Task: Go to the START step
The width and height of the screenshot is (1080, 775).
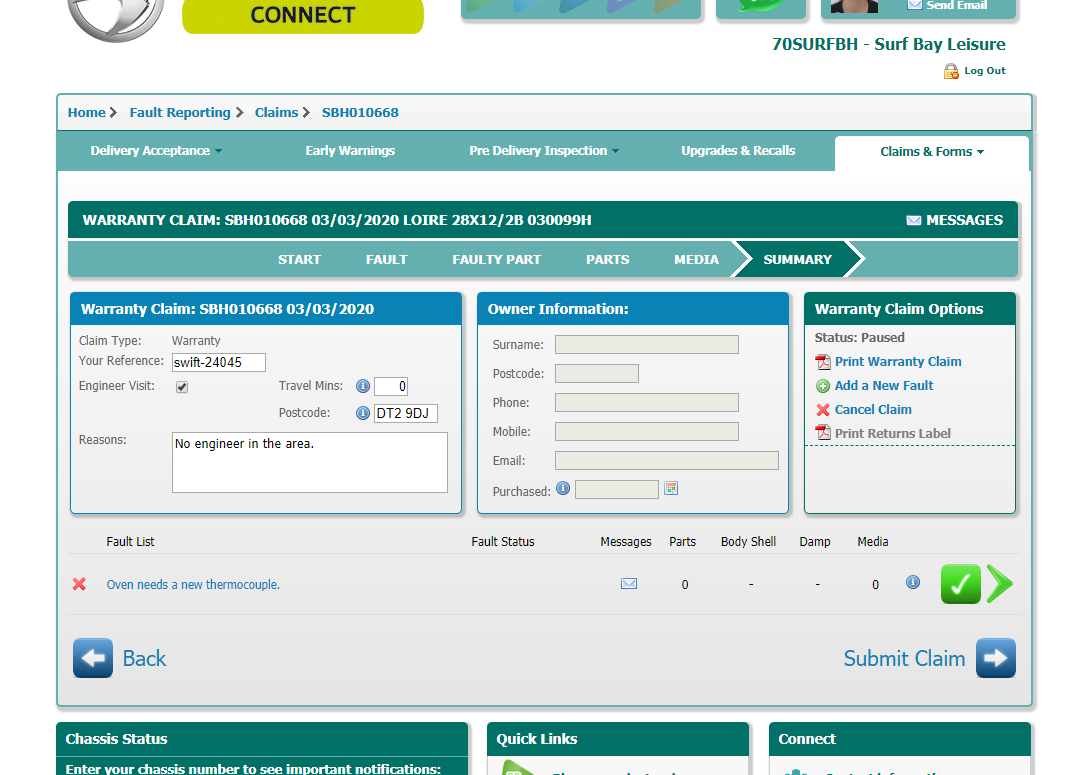Action: tap(299, 260)
